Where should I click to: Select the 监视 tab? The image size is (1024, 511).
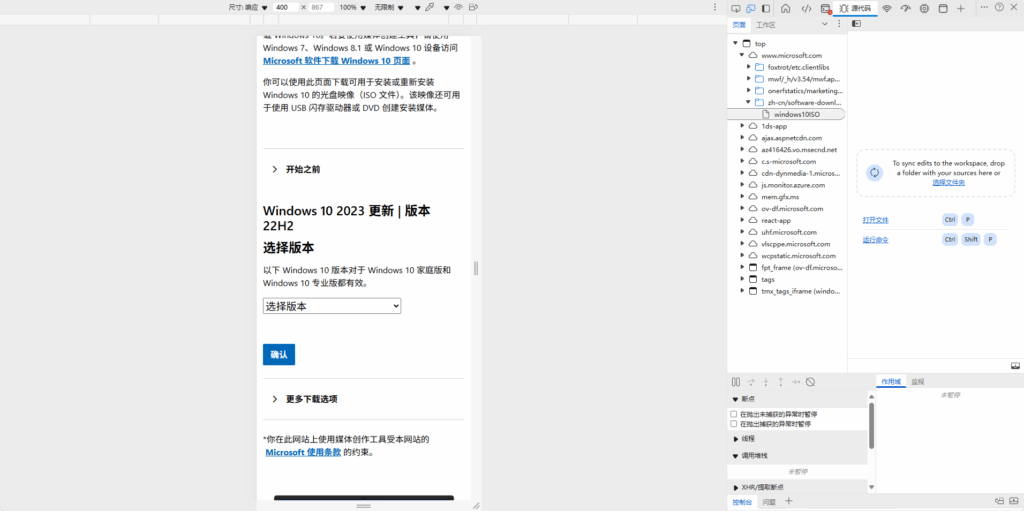(x=918, y=382)
